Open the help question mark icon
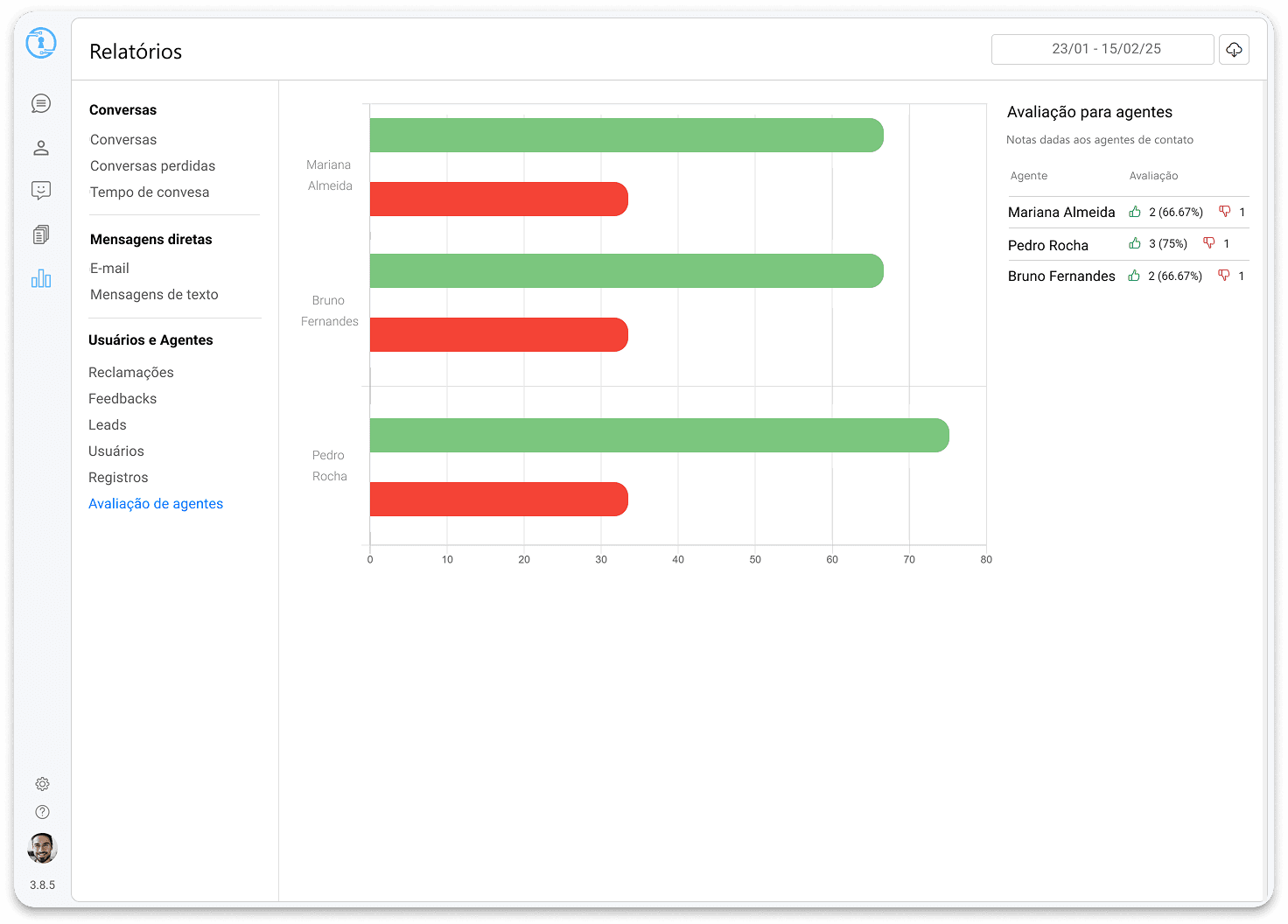Screen dimensions: 1288x924 [x=42, y=812]
